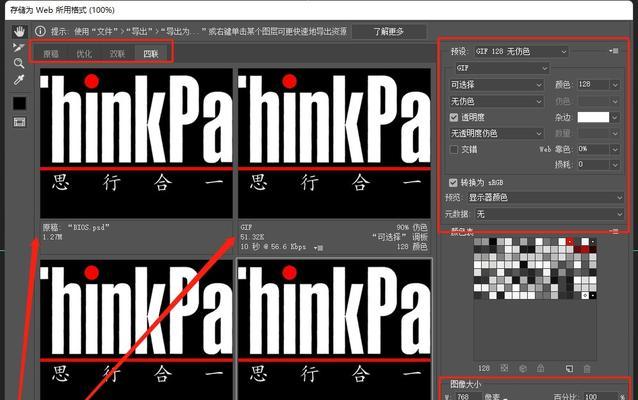Screen dimensions: 638x400
Task: Open the 颜色 count dropdown arrow
Action: coord(615,85)
